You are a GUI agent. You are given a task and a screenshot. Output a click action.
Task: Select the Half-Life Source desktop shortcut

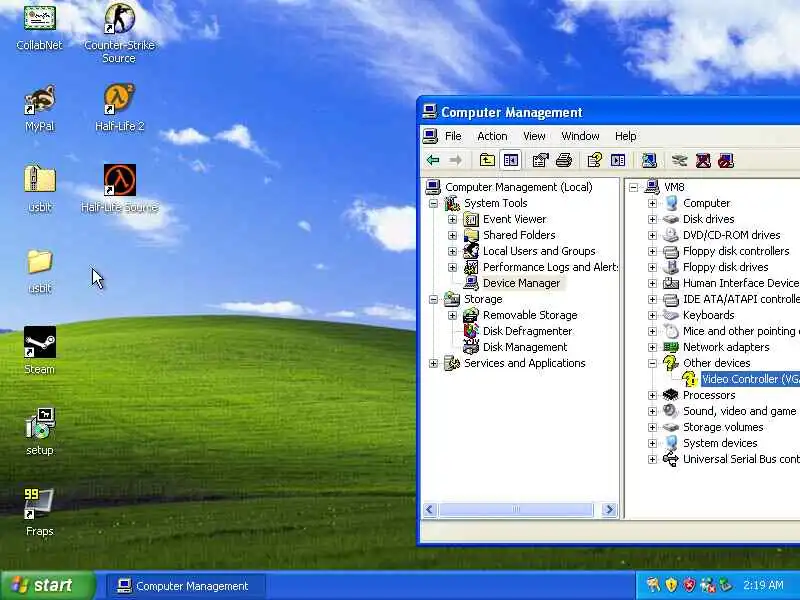point(119,188)
